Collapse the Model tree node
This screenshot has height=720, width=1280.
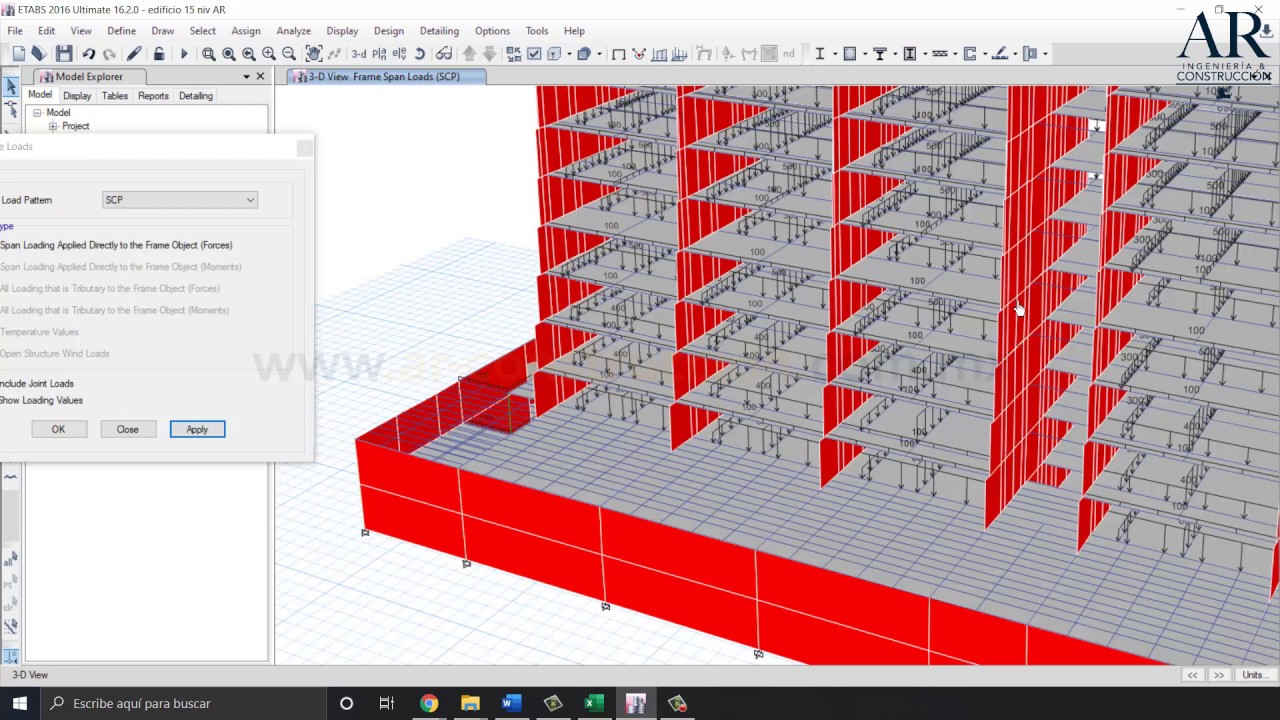coord(37,113)
